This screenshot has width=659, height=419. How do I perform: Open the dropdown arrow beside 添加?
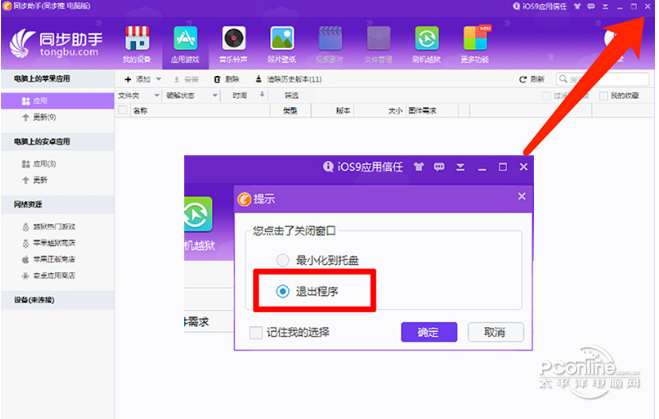(x=158, y=79)
